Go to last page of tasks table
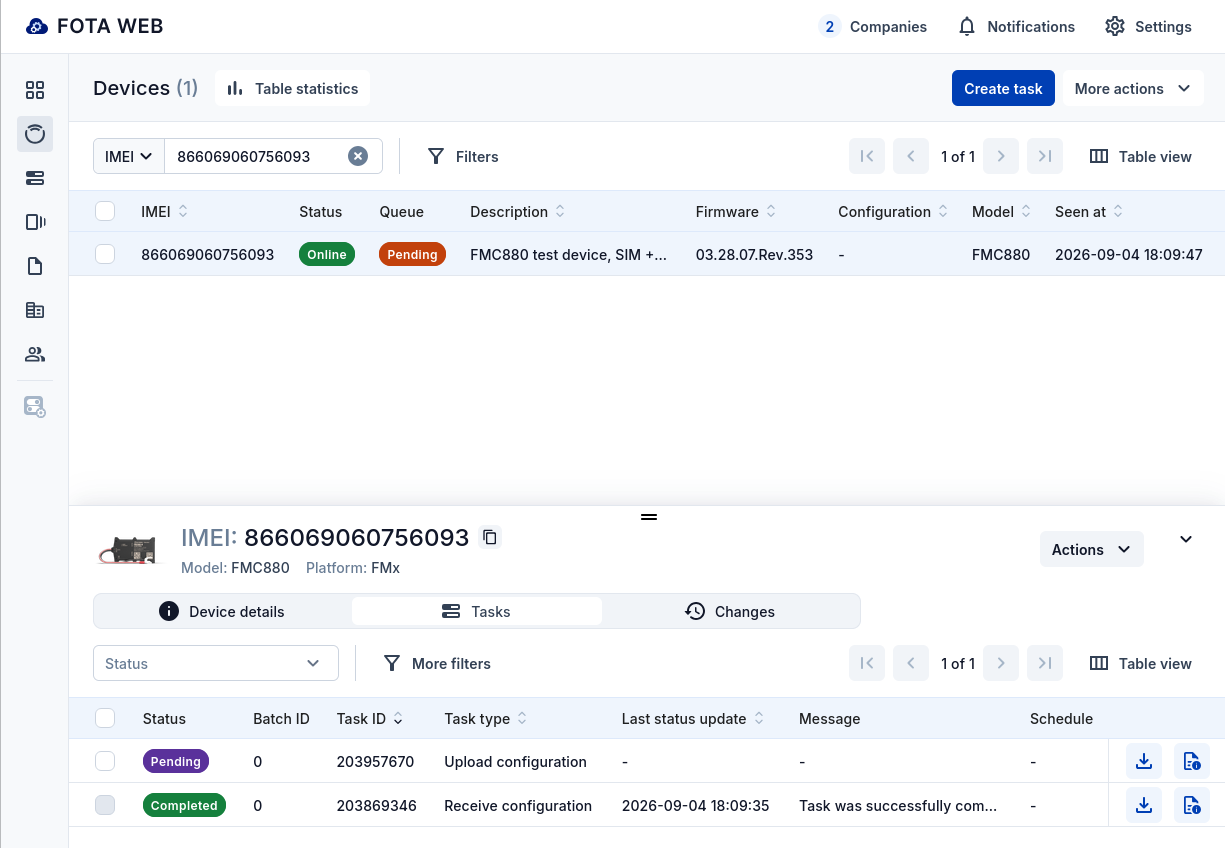 coord(1045,663)
